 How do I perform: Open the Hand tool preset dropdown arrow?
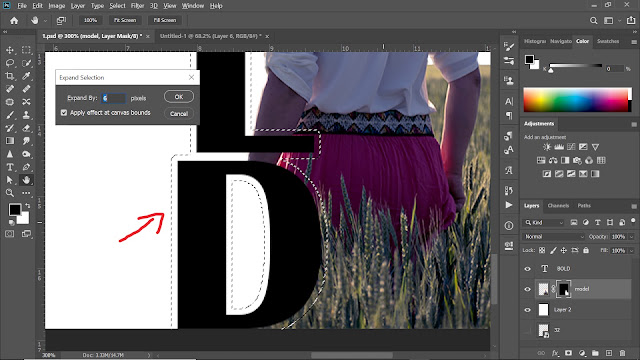pyautogui.click(x=45, y=20)
